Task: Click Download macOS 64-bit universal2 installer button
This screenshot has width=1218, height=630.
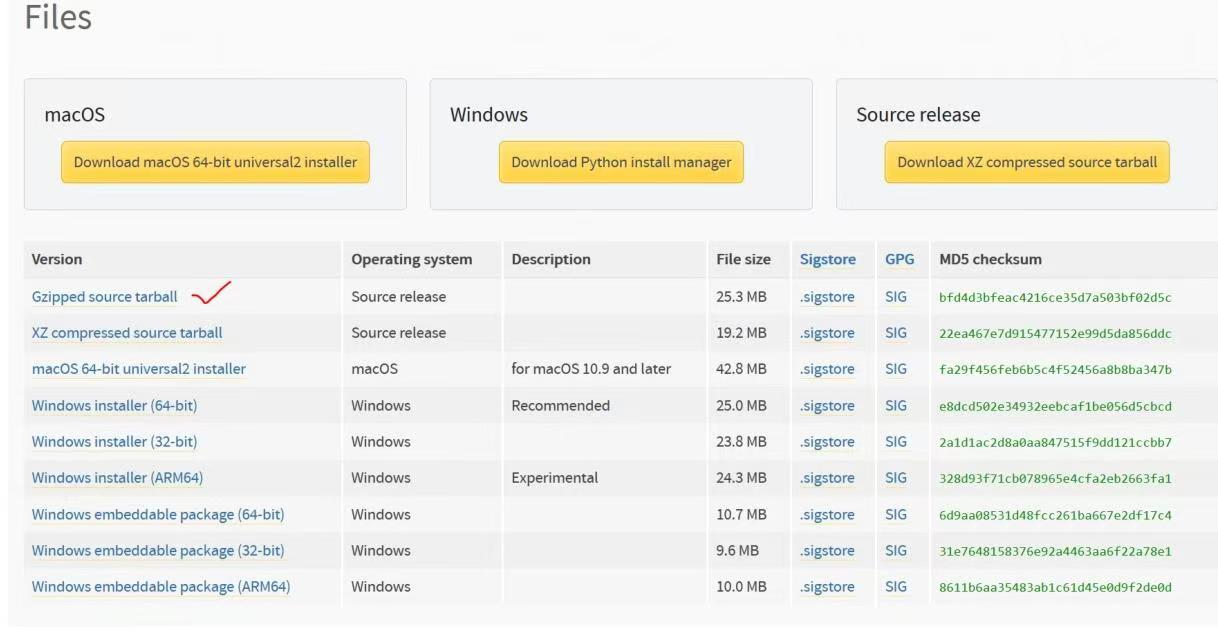Action: (215, 162)
